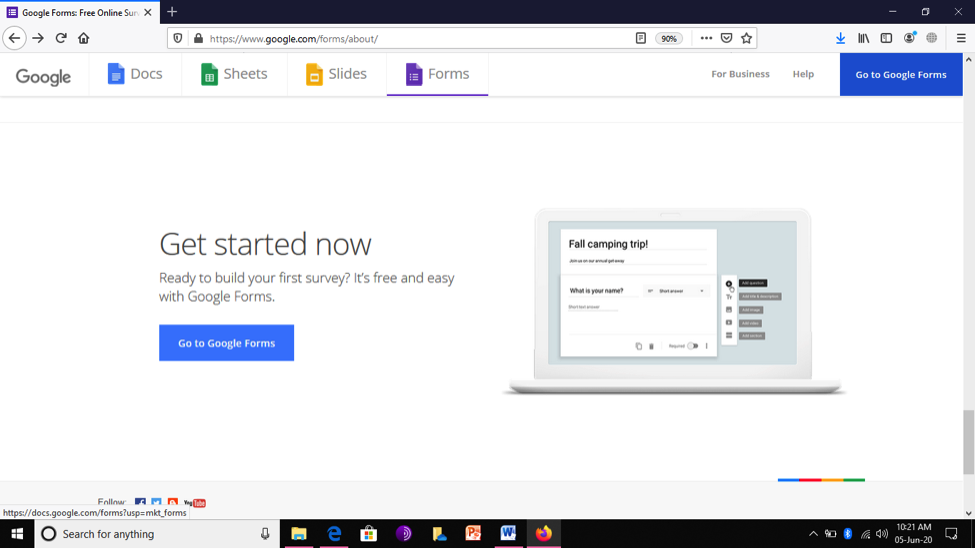Click header Go to Google Forms button

(901, 75)
